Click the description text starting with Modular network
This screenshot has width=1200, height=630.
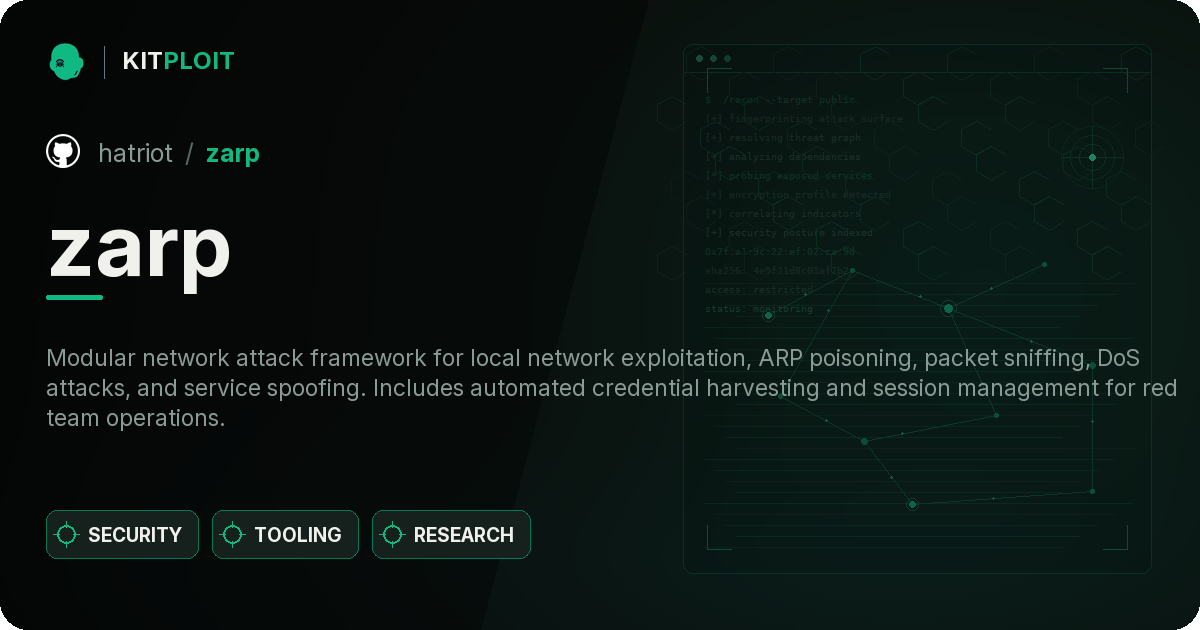pos(611,388)
